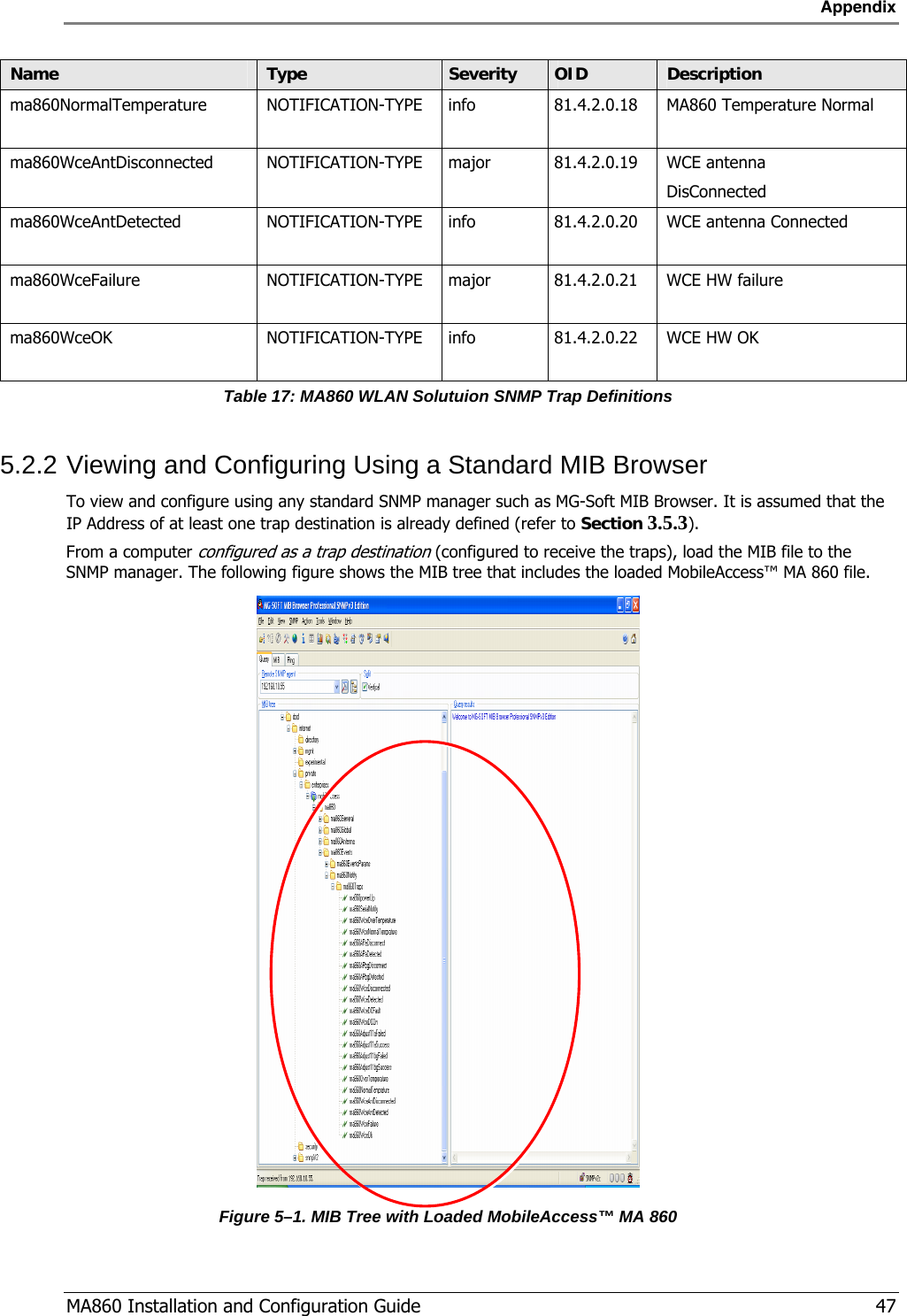Click the ma860 folder icon in tree

click(320, 807)
